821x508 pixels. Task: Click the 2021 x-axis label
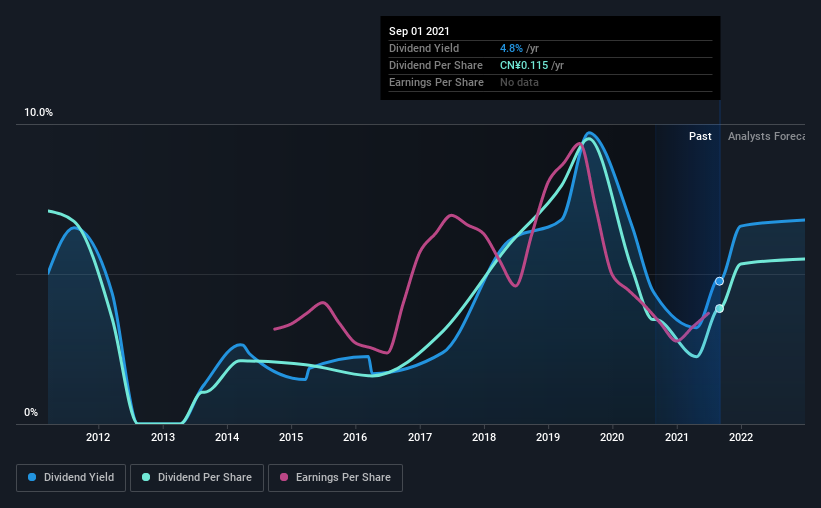pos(676,437)
